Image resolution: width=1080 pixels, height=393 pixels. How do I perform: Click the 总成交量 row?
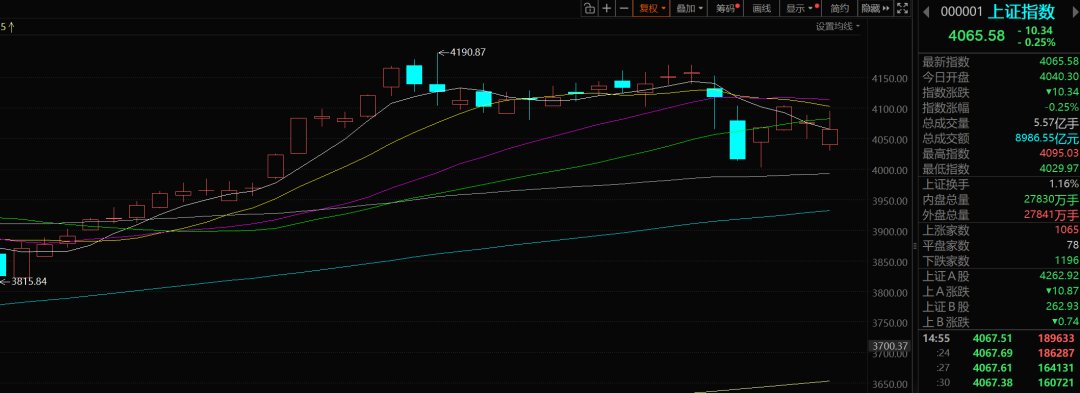(999, 123)
